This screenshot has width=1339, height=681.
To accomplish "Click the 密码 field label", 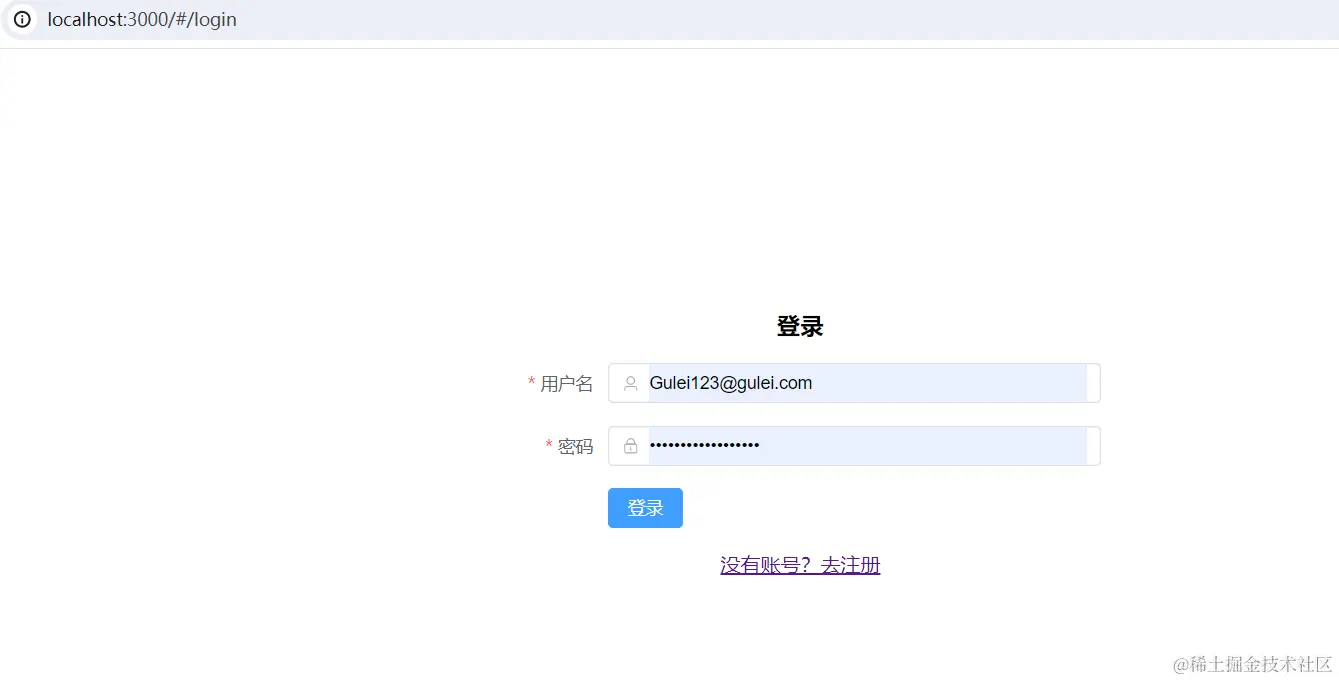I will coord(575,447).
